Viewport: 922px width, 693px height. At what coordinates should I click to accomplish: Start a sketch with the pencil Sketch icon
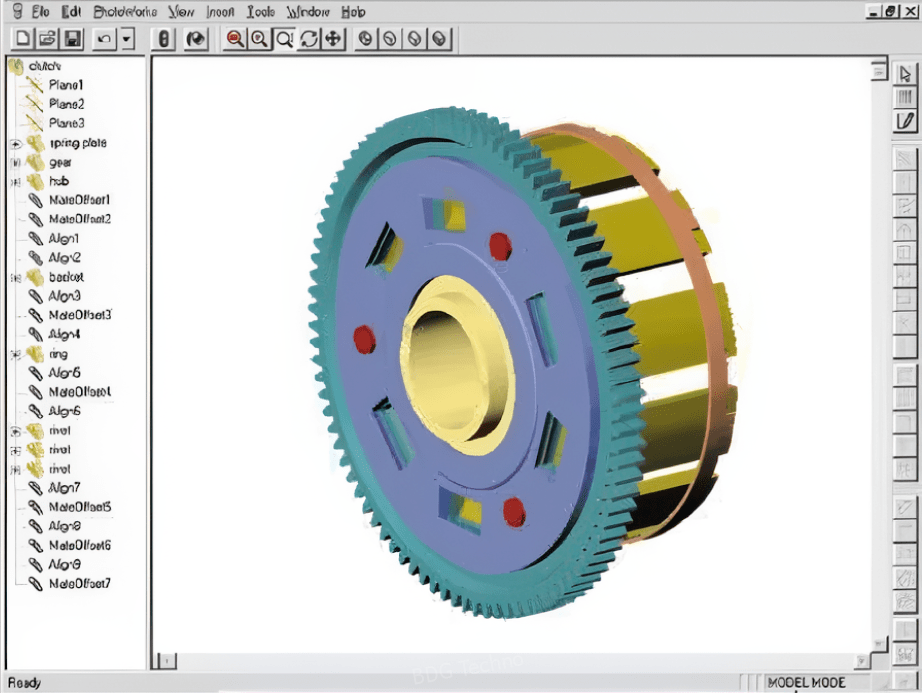point(905,121)
